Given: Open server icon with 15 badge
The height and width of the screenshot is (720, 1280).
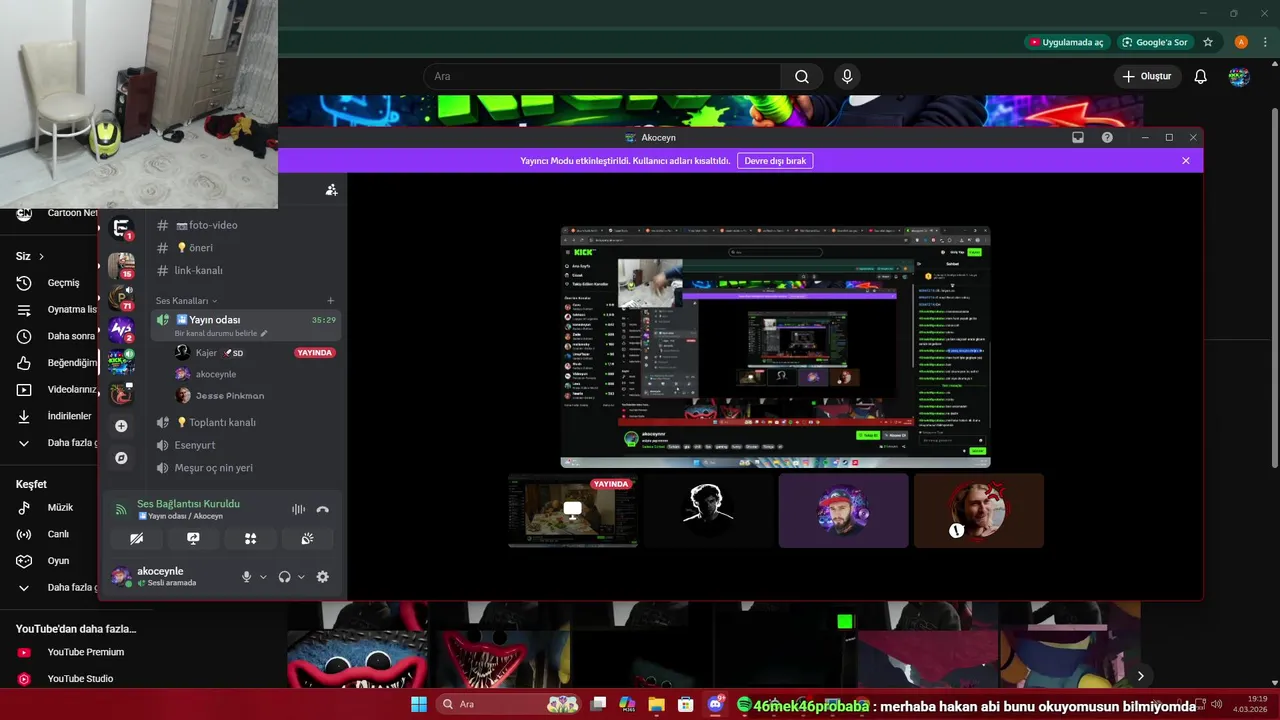Looking at the screenshot, I should [x=121, y=265].
